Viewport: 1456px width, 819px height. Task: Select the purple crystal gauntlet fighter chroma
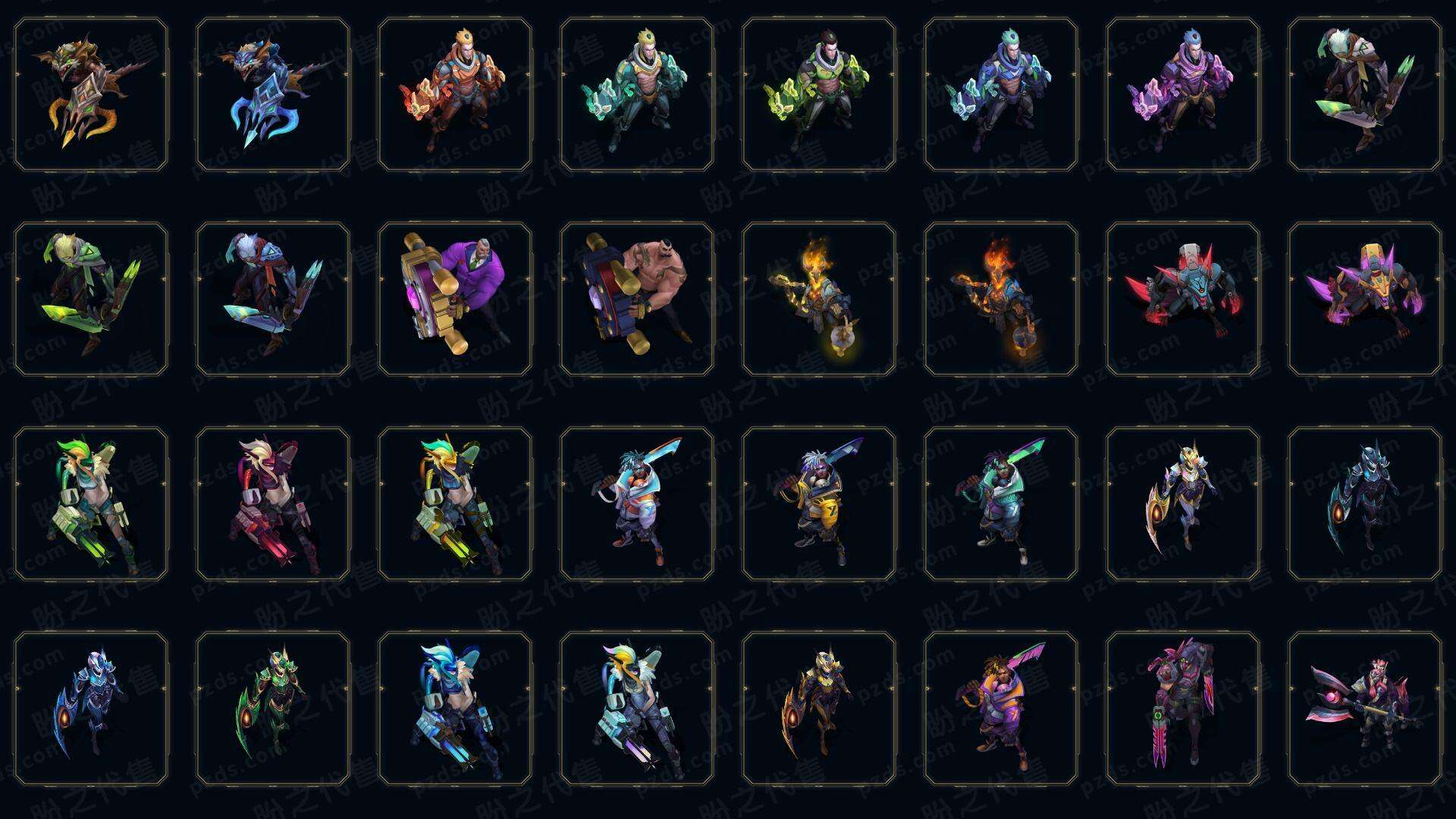[x=1183, y=94]
